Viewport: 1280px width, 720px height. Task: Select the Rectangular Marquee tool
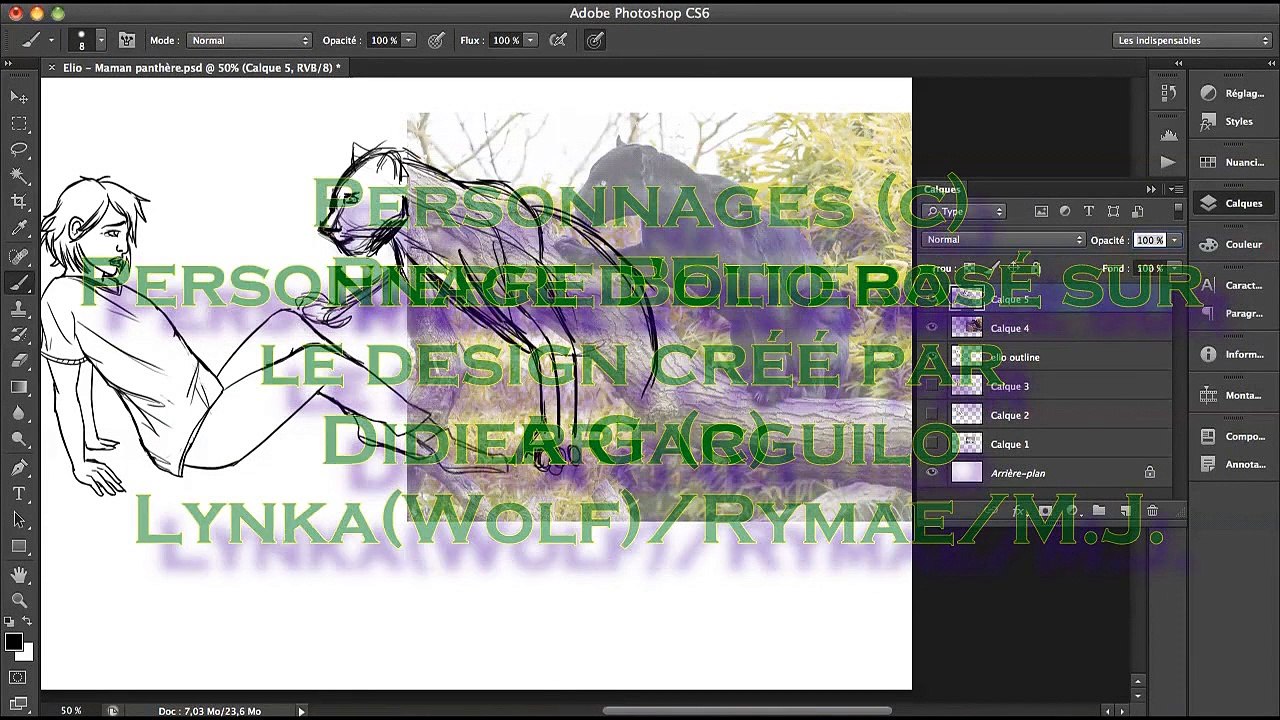(x=19, y=123)
